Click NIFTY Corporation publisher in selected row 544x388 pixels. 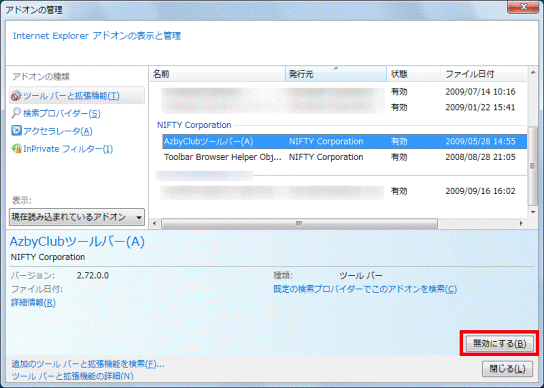coord(326,142)
